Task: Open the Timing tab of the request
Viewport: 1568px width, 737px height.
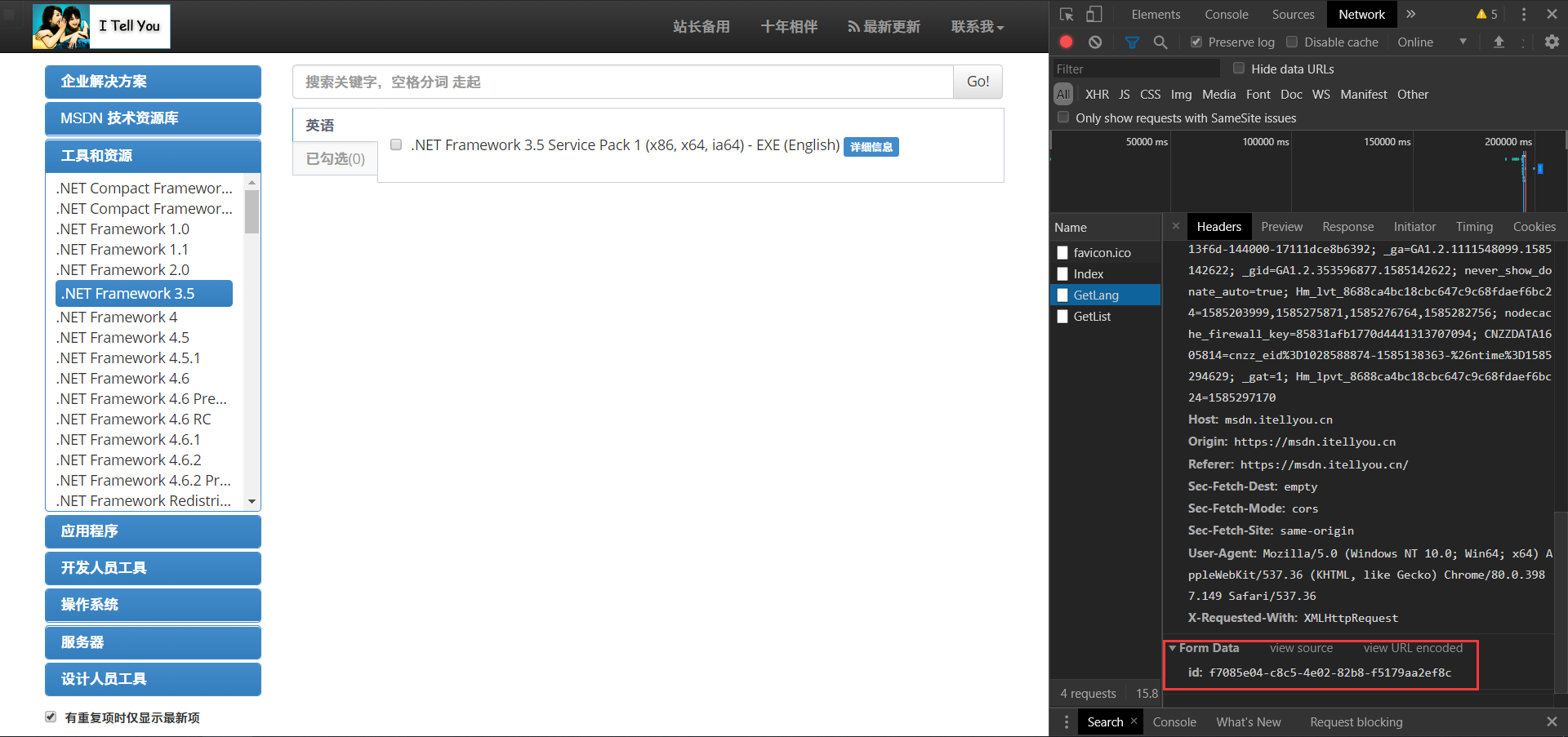Action: (x=1474, y=227)
